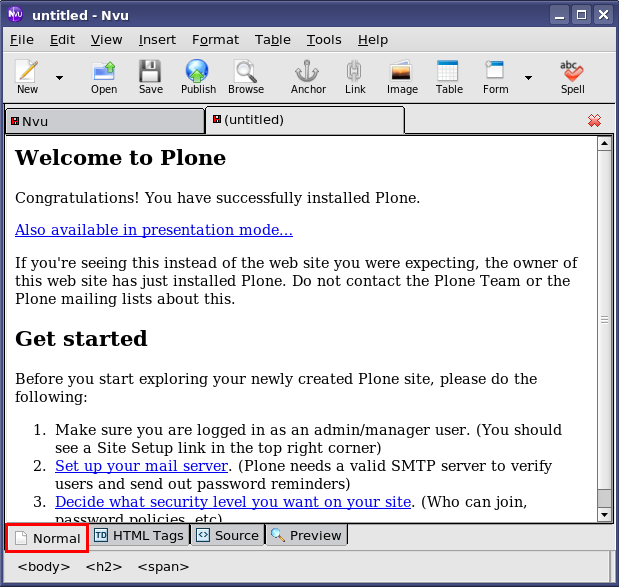The image size is (619, 587).
Task: Select the <body> tag in status bar
Action: 44,567
